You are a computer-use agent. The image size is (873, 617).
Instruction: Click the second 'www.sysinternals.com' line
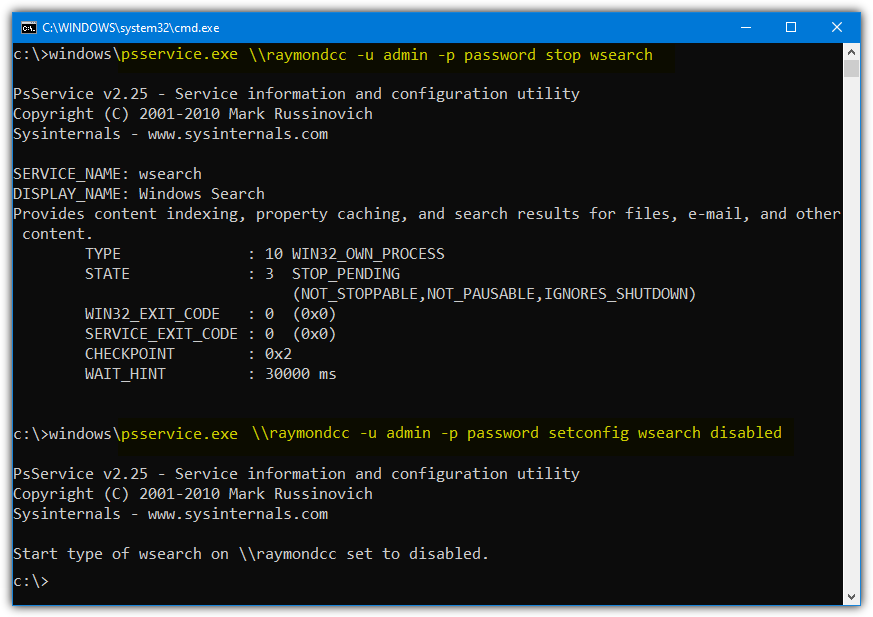[171, 513]
